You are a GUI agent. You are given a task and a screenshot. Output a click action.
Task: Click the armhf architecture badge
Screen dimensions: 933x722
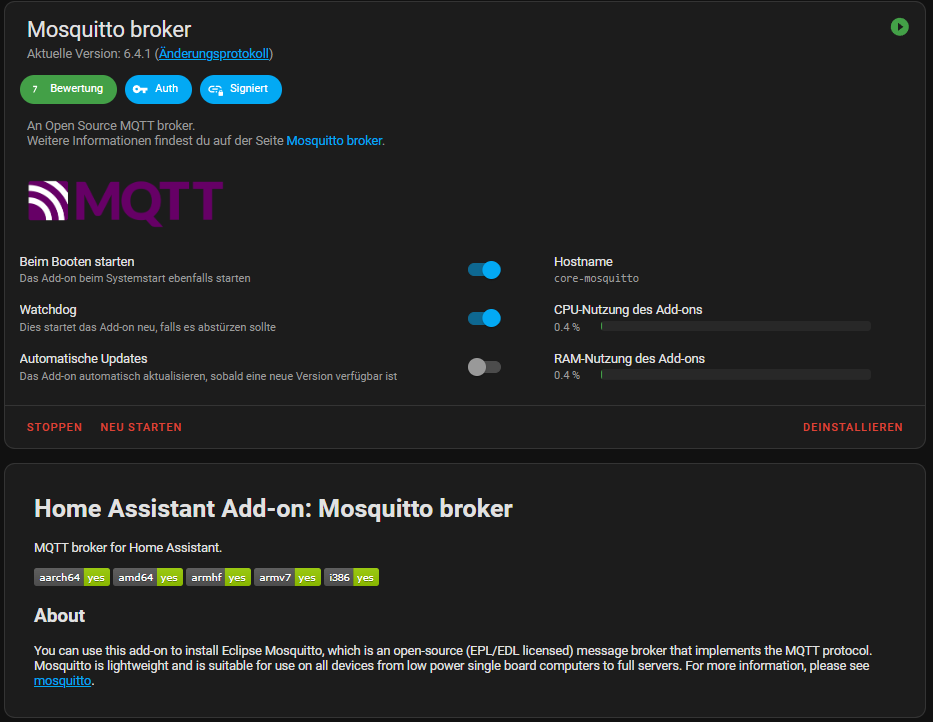218,577
